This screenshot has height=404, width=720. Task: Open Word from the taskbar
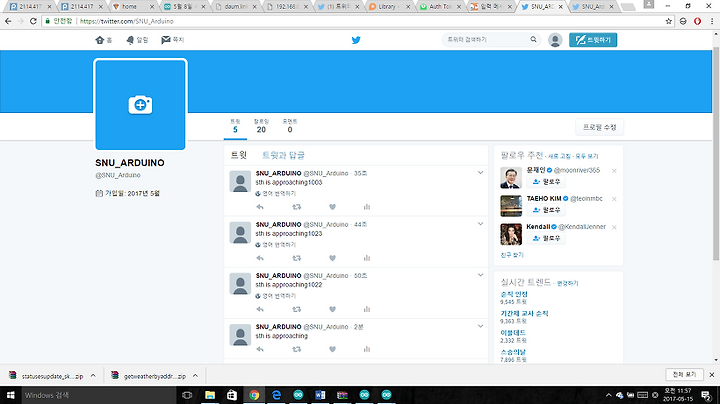click(320, 395)
